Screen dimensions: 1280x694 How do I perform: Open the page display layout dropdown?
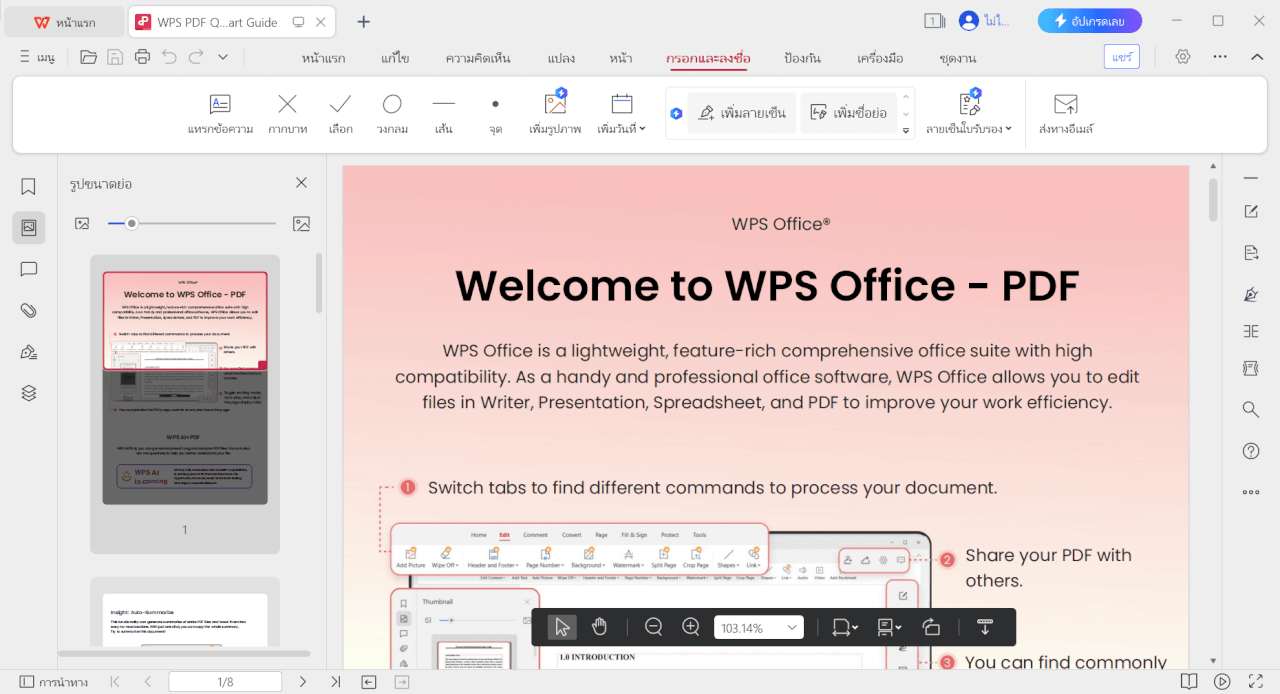coord(888,627)
